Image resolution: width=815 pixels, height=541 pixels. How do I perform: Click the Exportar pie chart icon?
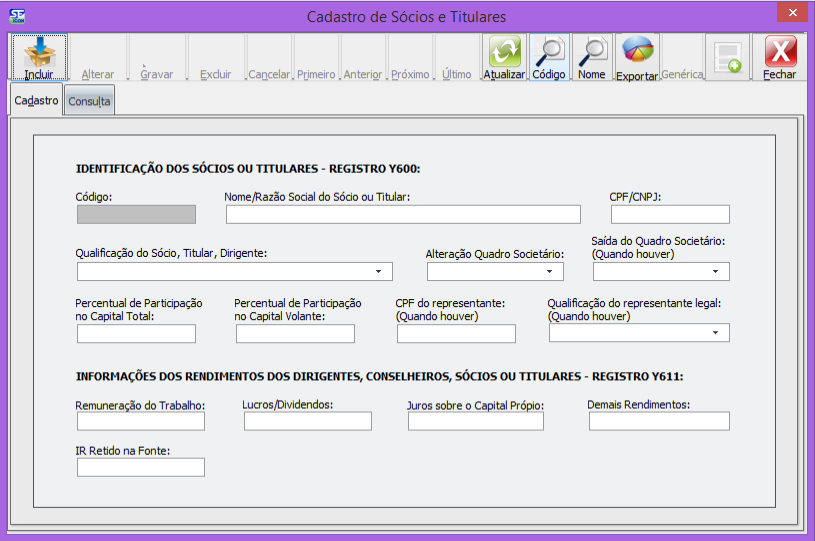pyautogui.click(x=637, y=52)
